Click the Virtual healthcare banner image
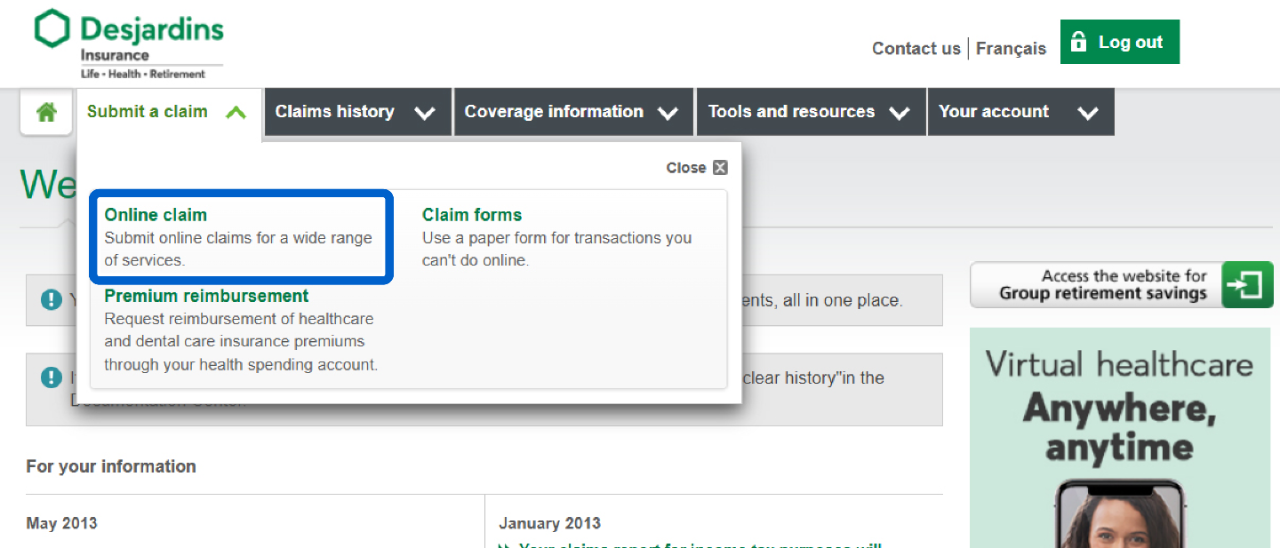Screen dimensions: 1280x548 1119,440
